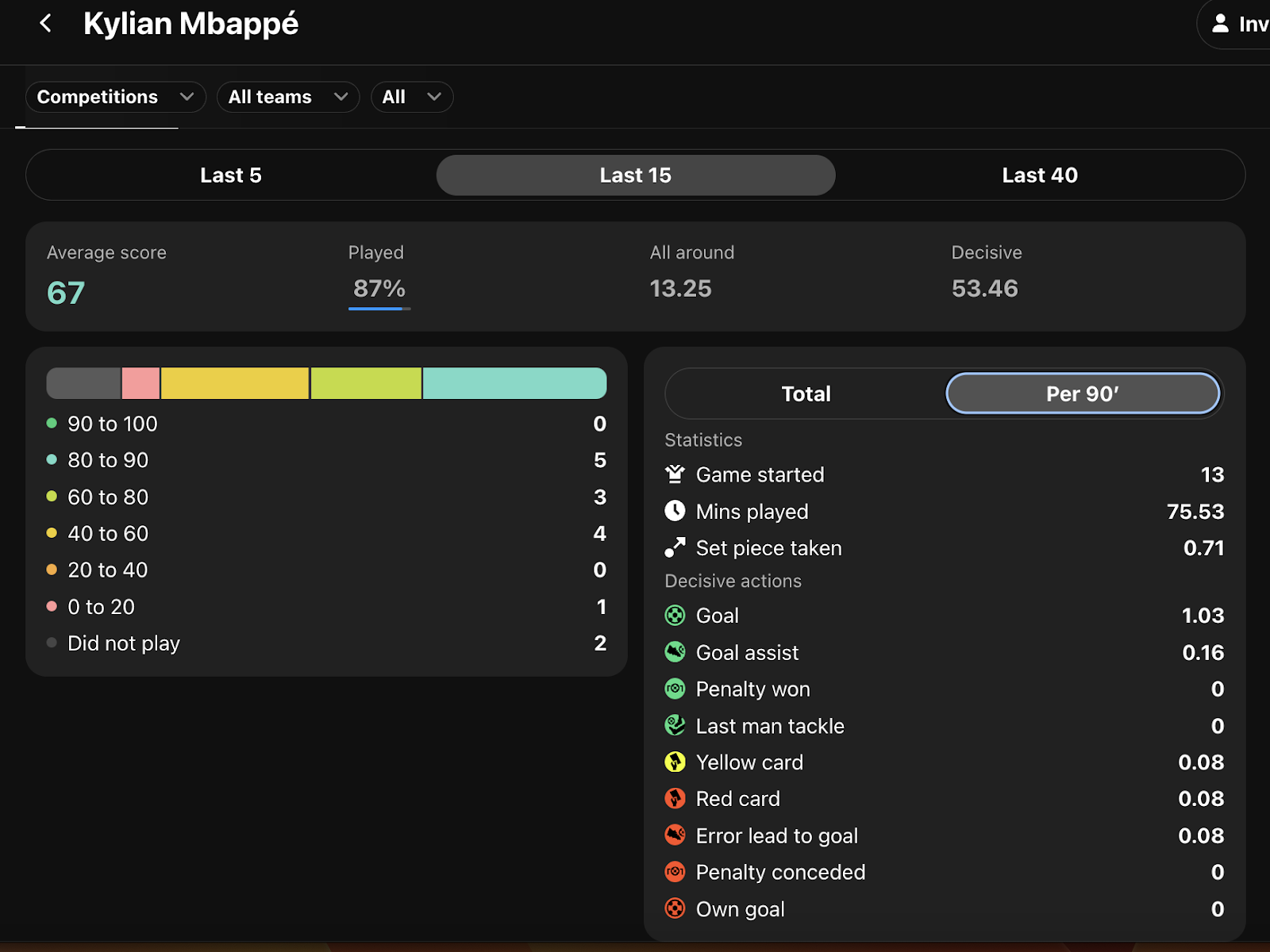Click the Mins played value 75.53
The width and height of the screenshot is (1270, 952).
tap(1195, 511)
